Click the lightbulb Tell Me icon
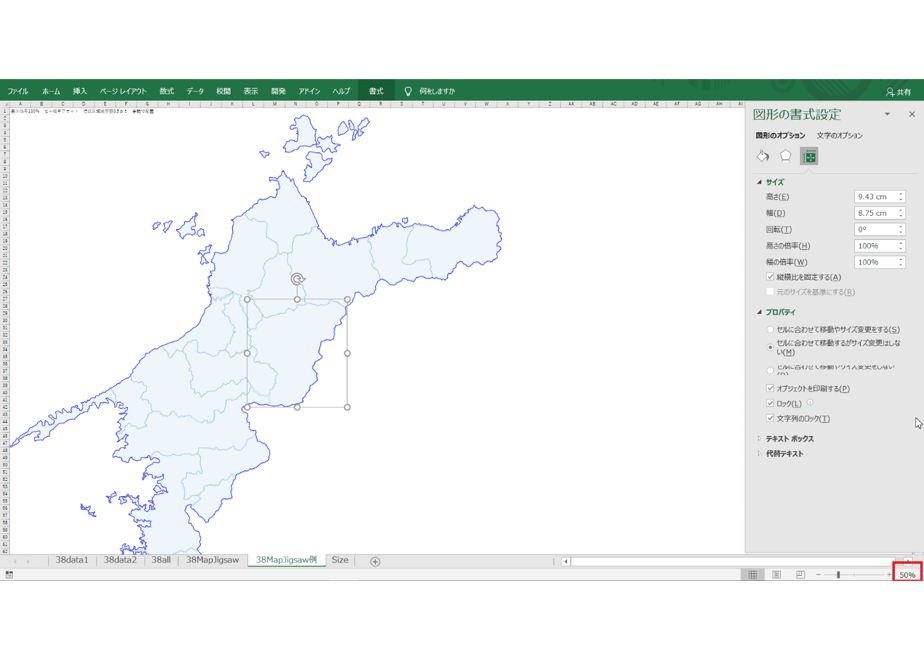 (x=408, y=91)
